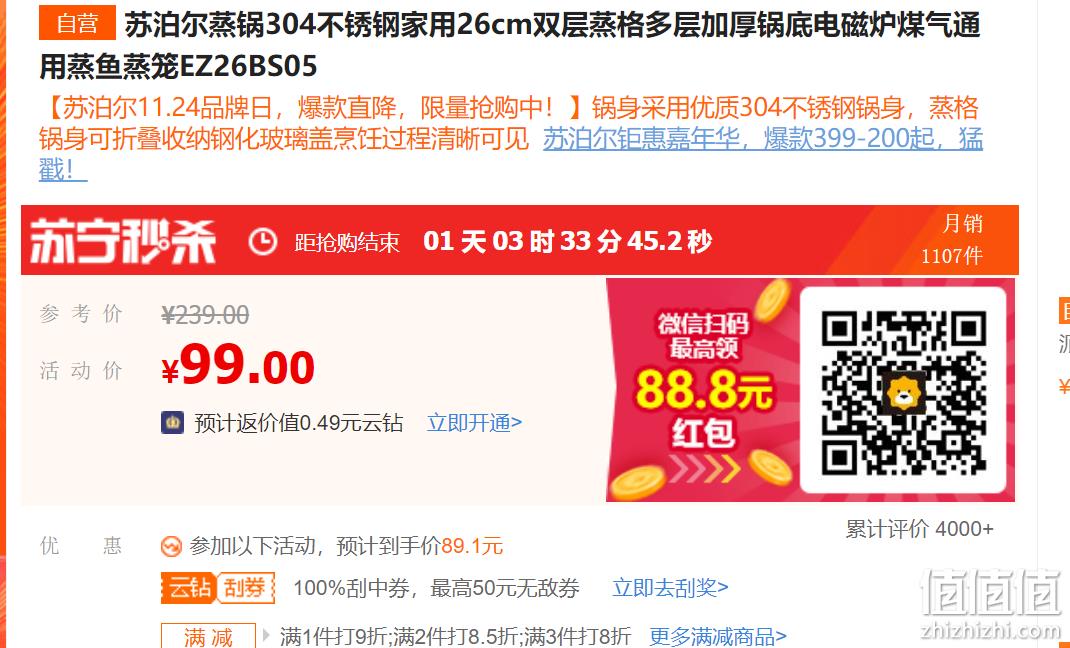The image size is (1070, 648).
Task: Open the 立即去刮奖> link
Action: pyautogui.click(x=670, y=587)
